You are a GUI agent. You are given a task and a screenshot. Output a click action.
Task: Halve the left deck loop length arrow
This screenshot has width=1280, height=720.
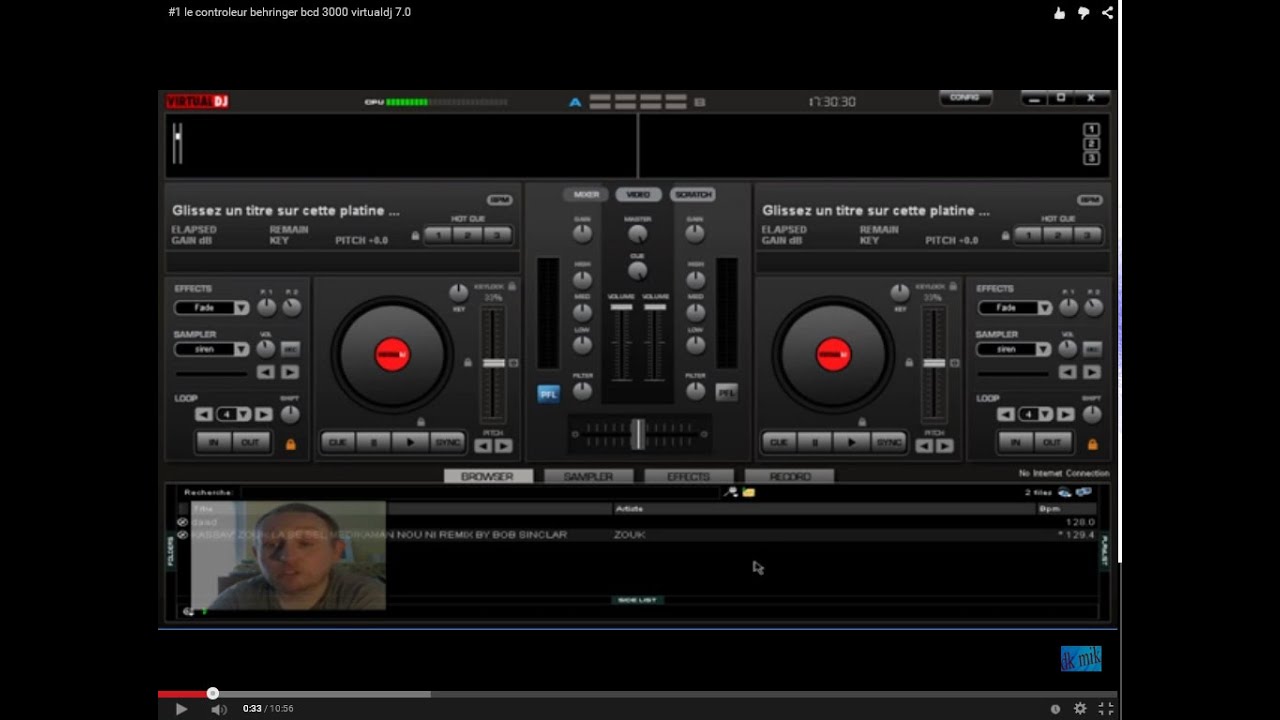pos(204,414)
